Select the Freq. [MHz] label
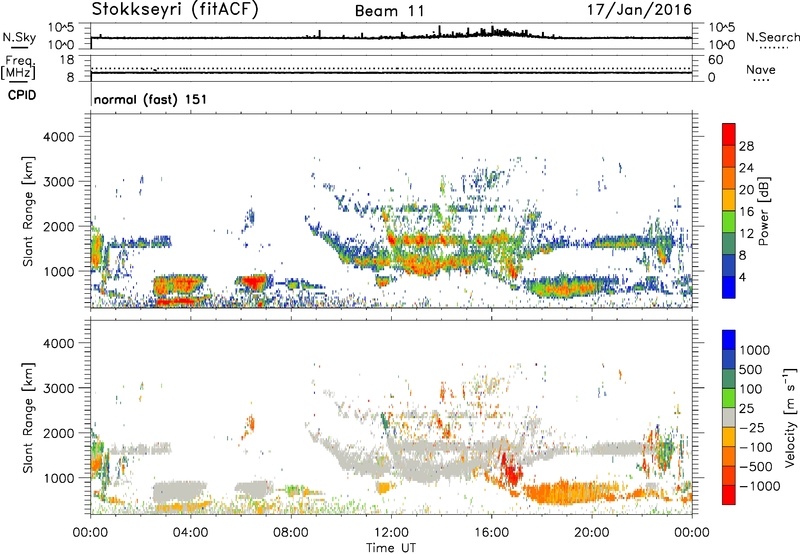Screen dimensions: 800x554 18,67
